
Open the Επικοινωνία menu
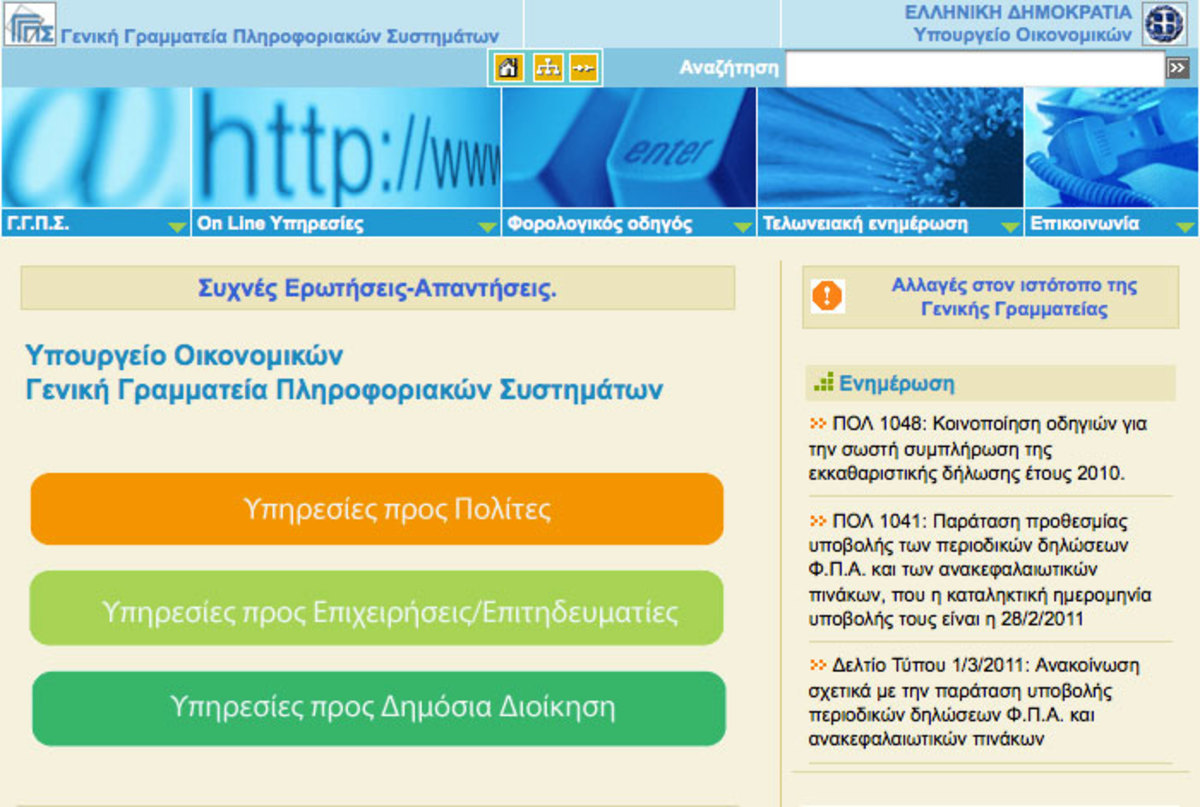point(1085,224)
